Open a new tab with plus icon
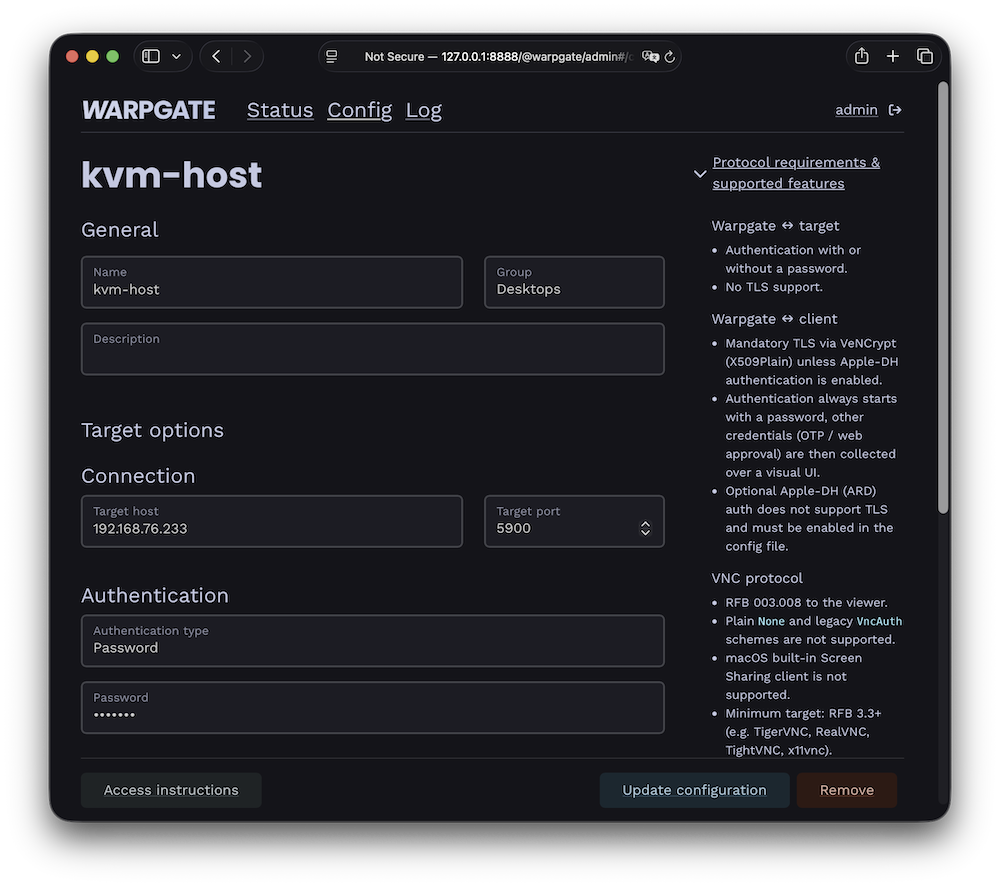Viewport: 1000px width, 887px height. [x=893, y=56]
